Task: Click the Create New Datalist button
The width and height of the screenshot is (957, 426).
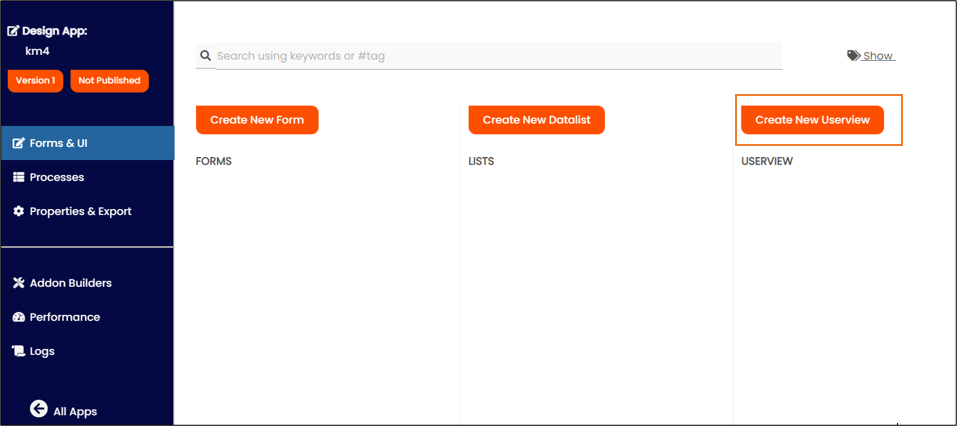Action: (x=536, y=120)
